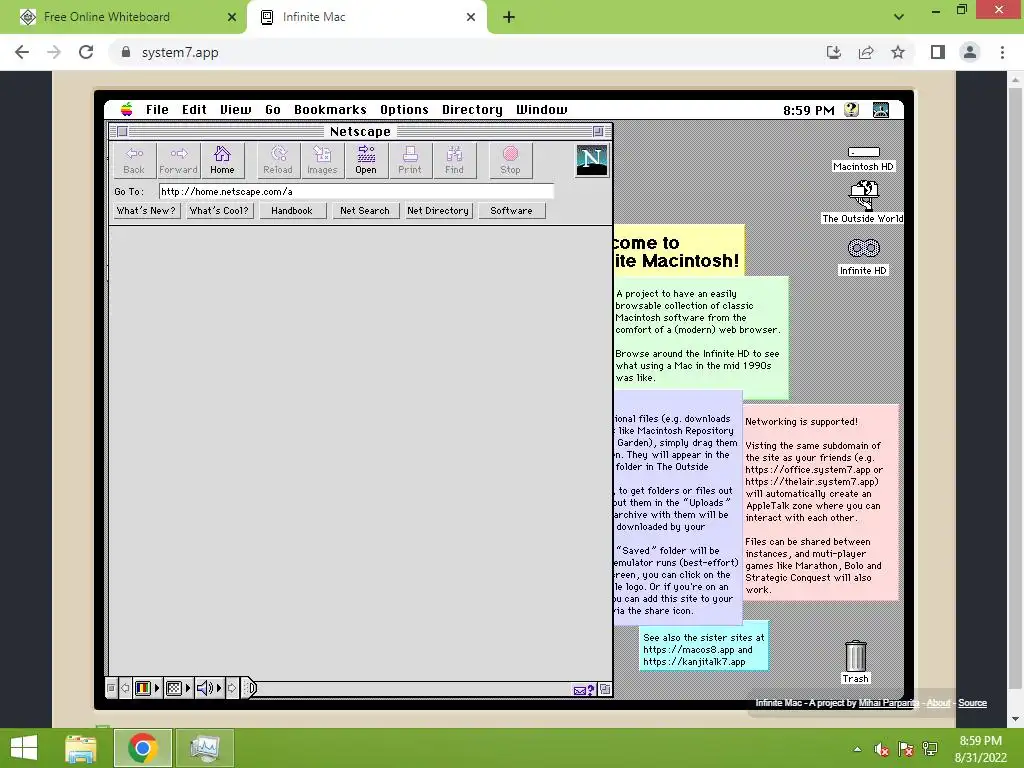Click the Go To URL input field

[x=357, y=191]
